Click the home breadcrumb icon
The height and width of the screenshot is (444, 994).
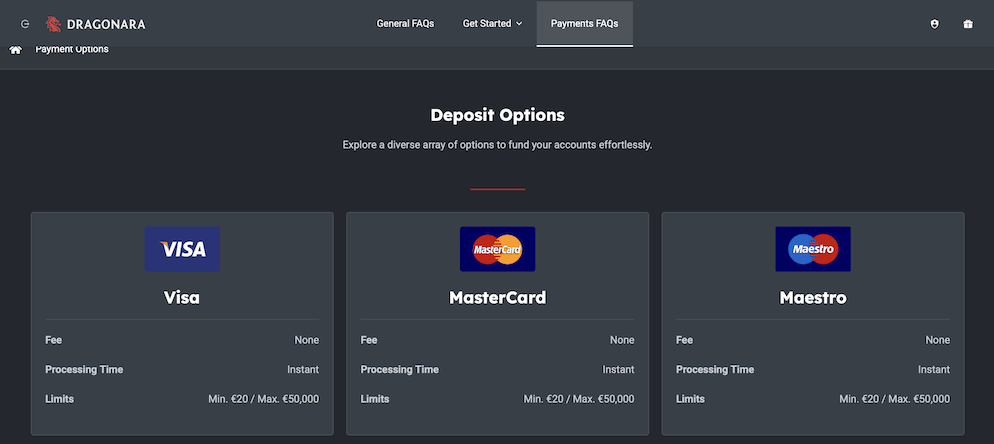[x=16, y=49]
